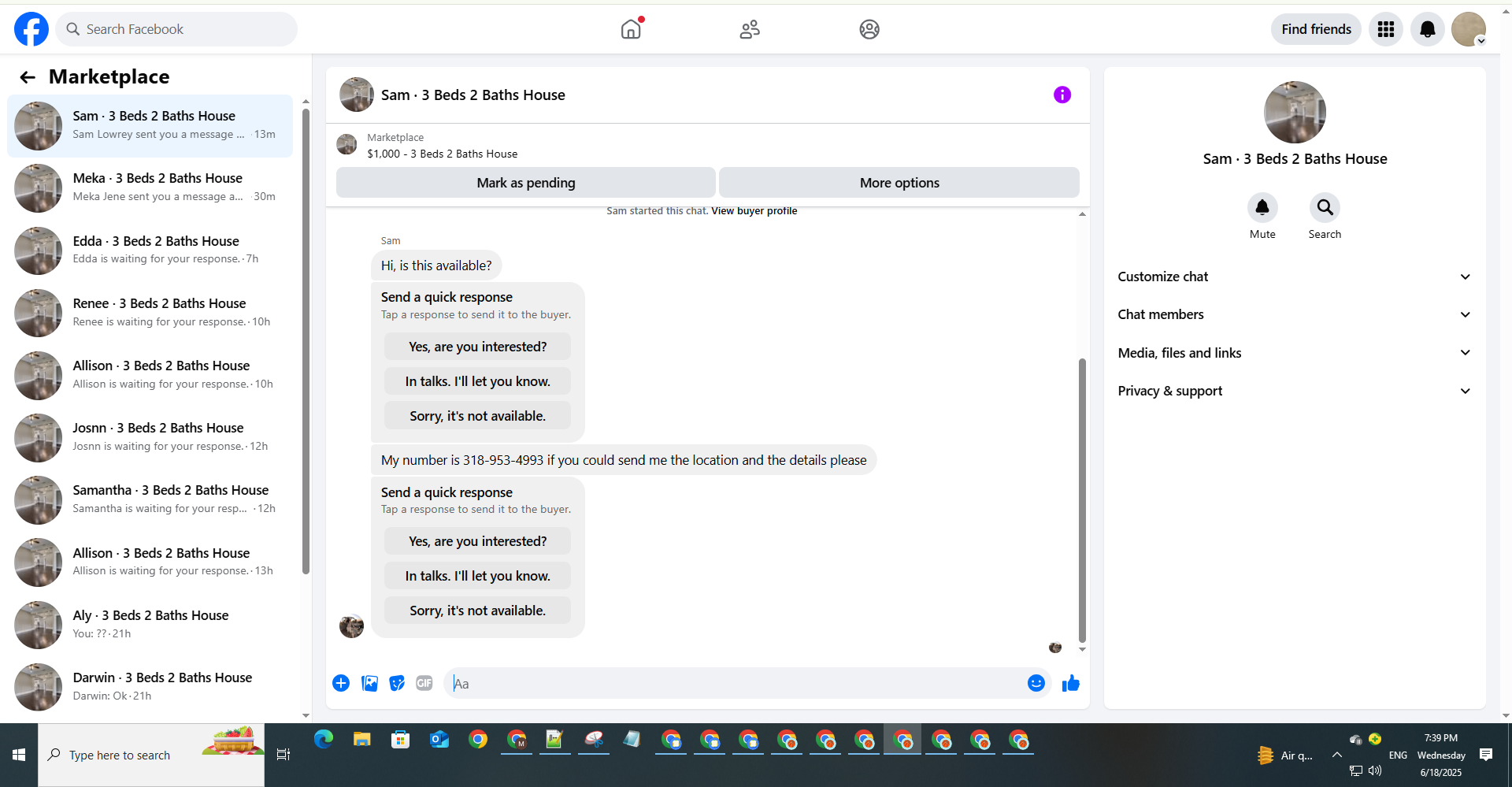Viewport: 1512px width, 787px height.
Task: Show hidden system tray icons chevron
Action: point(1337,755)
